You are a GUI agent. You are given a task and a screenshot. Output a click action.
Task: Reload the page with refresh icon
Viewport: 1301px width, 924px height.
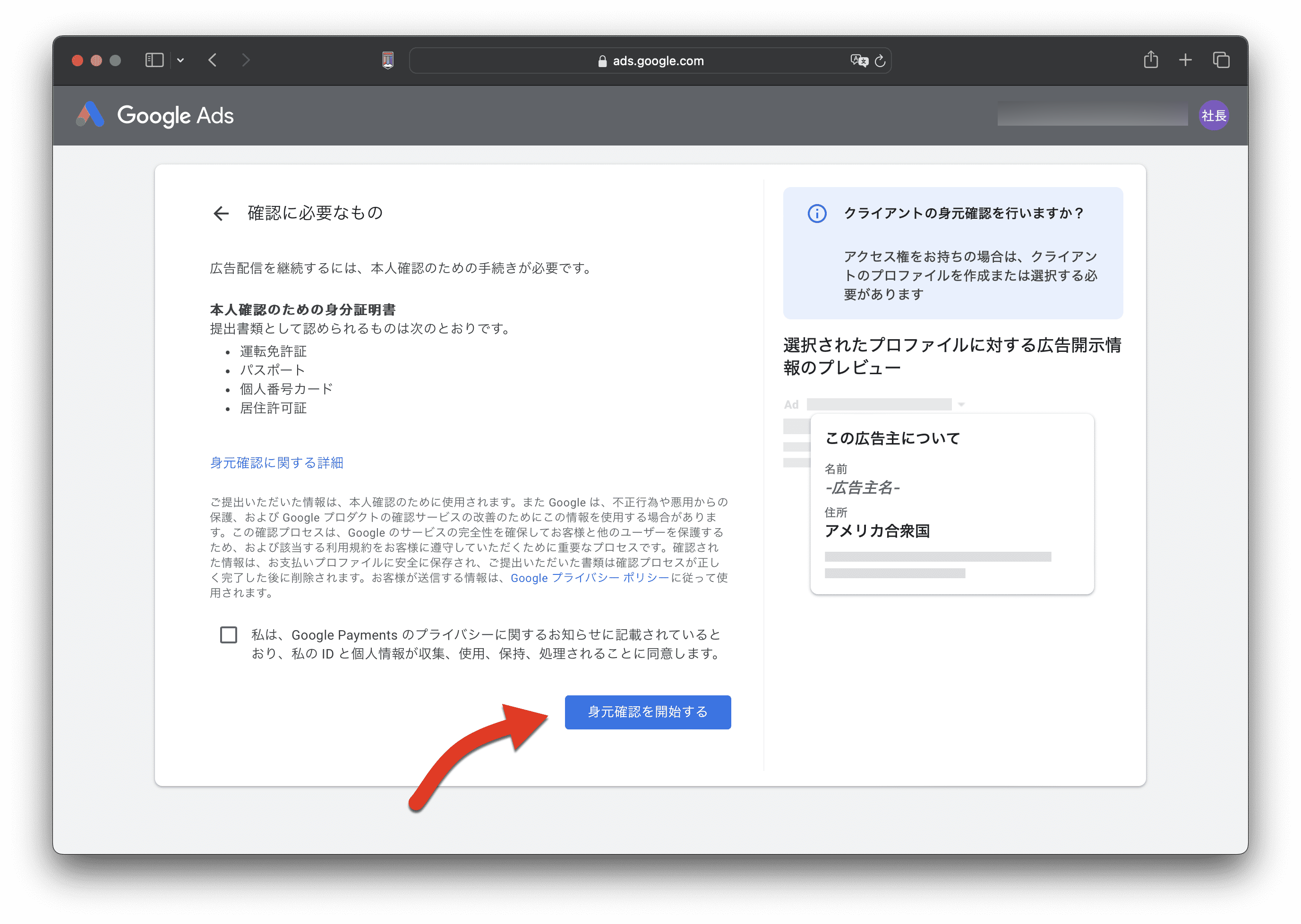880,61
